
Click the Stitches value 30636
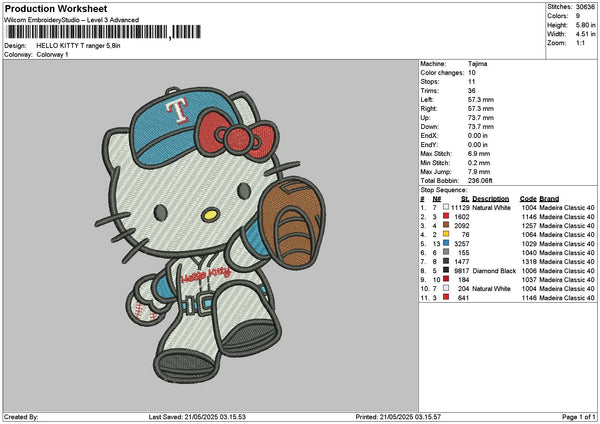click(585, 7)
